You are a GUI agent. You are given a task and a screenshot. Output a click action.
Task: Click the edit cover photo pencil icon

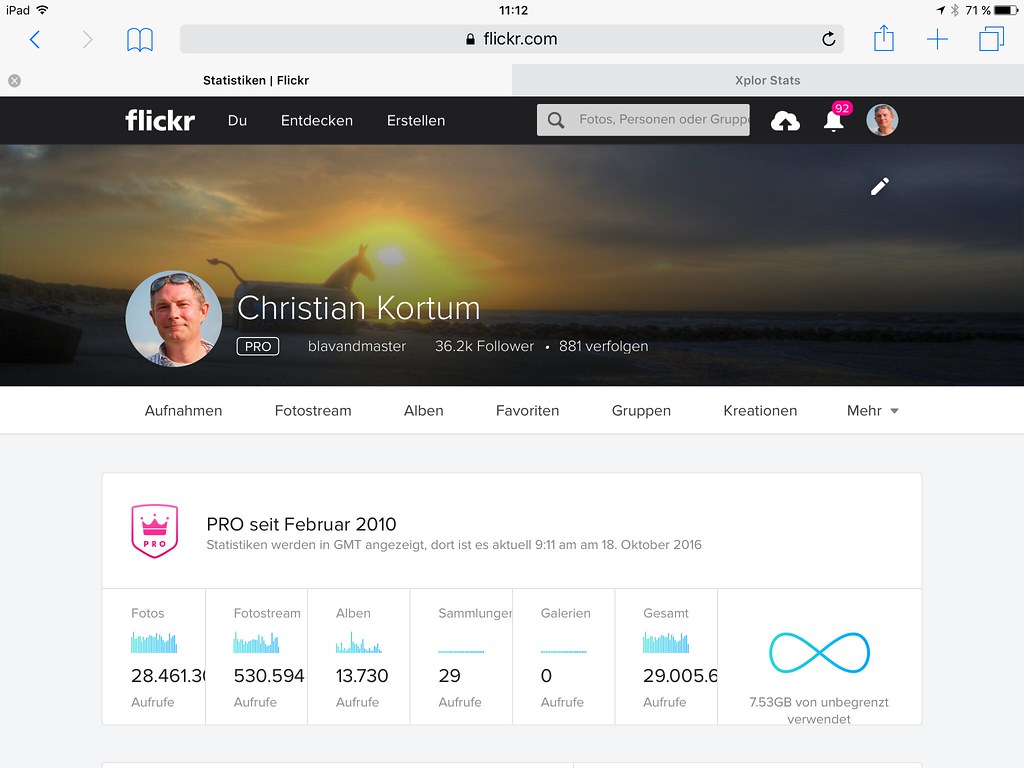coord(880,187)
